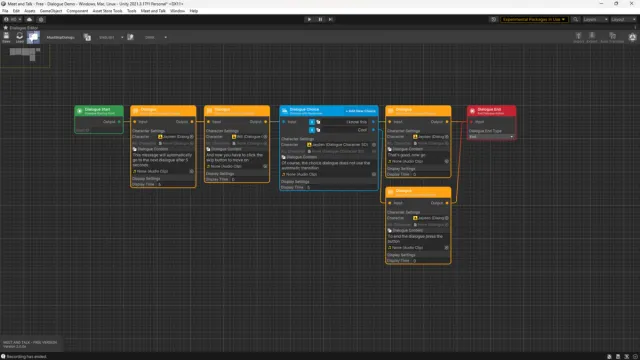Open the Help menu
The width and height of the screenshot is (640, 360).
[194, 11]
